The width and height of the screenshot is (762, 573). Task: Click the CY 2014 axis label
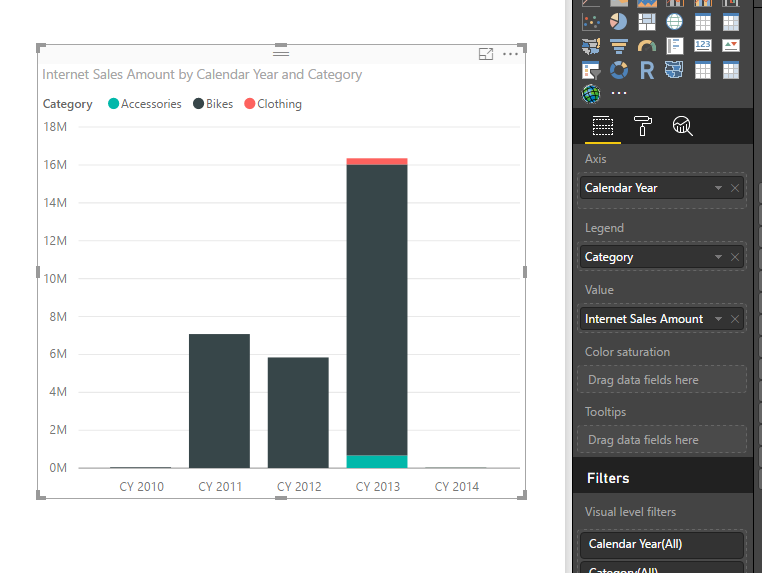[457, 486]
